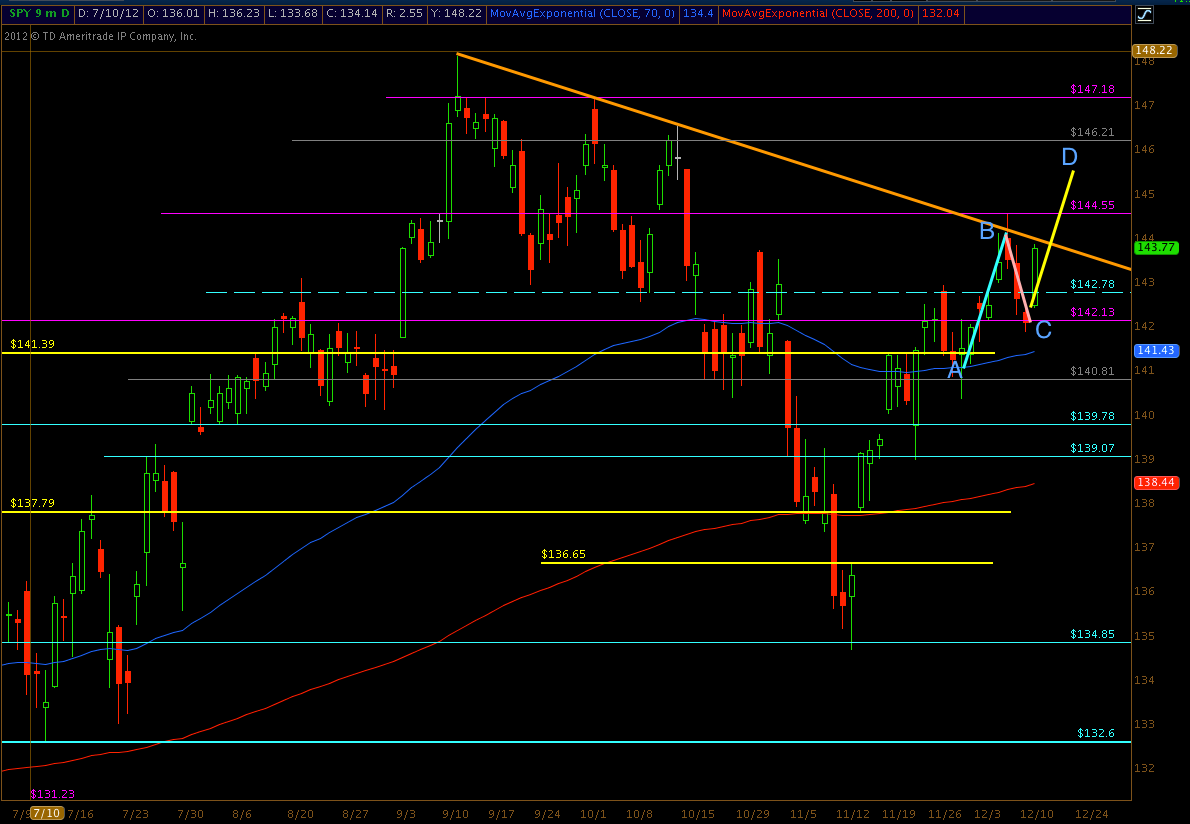
Task: Click the $147.18 price level label
Action: click(x=1092, y=89)
